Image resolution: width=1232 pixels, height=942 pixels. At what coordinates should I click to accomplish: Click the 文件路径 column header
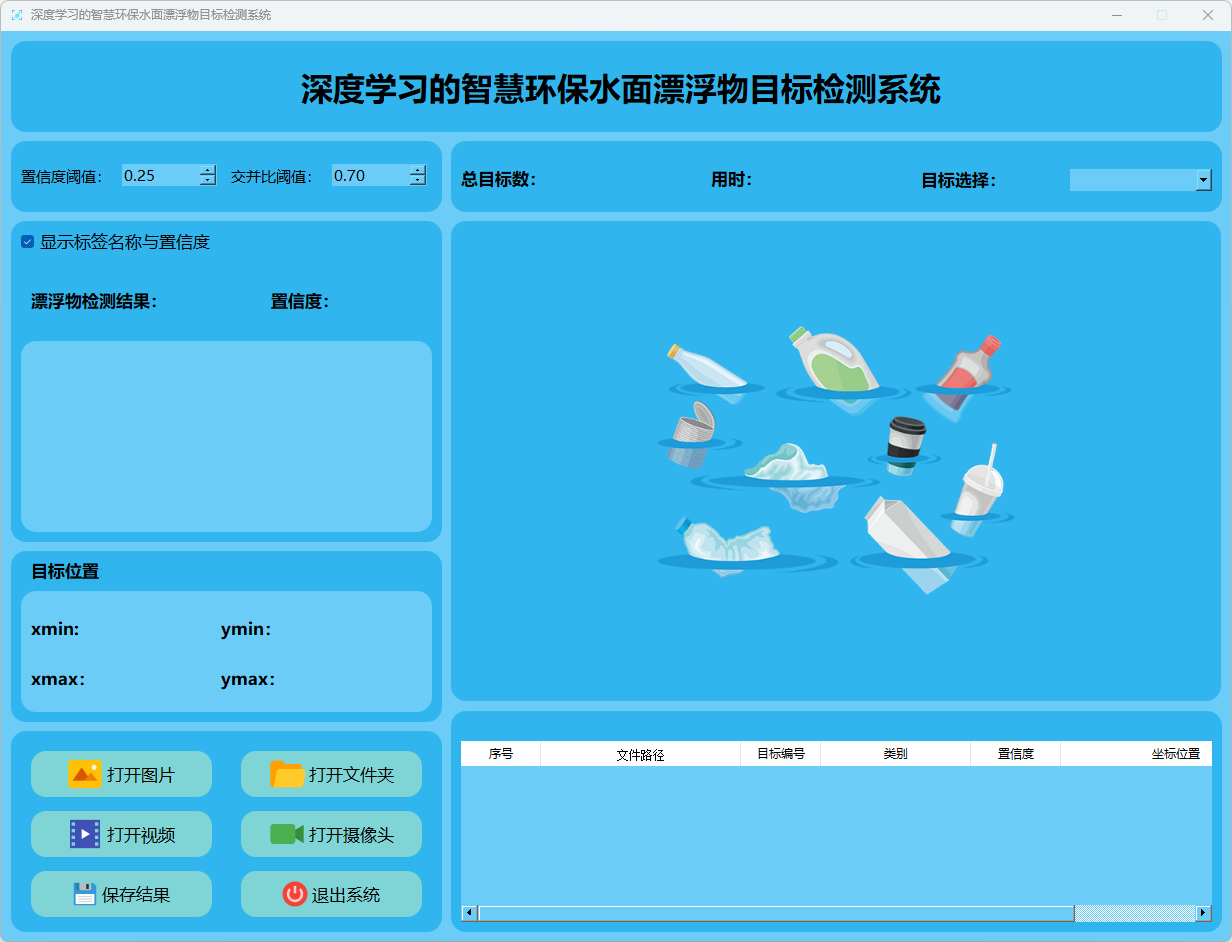click(640, 754)
